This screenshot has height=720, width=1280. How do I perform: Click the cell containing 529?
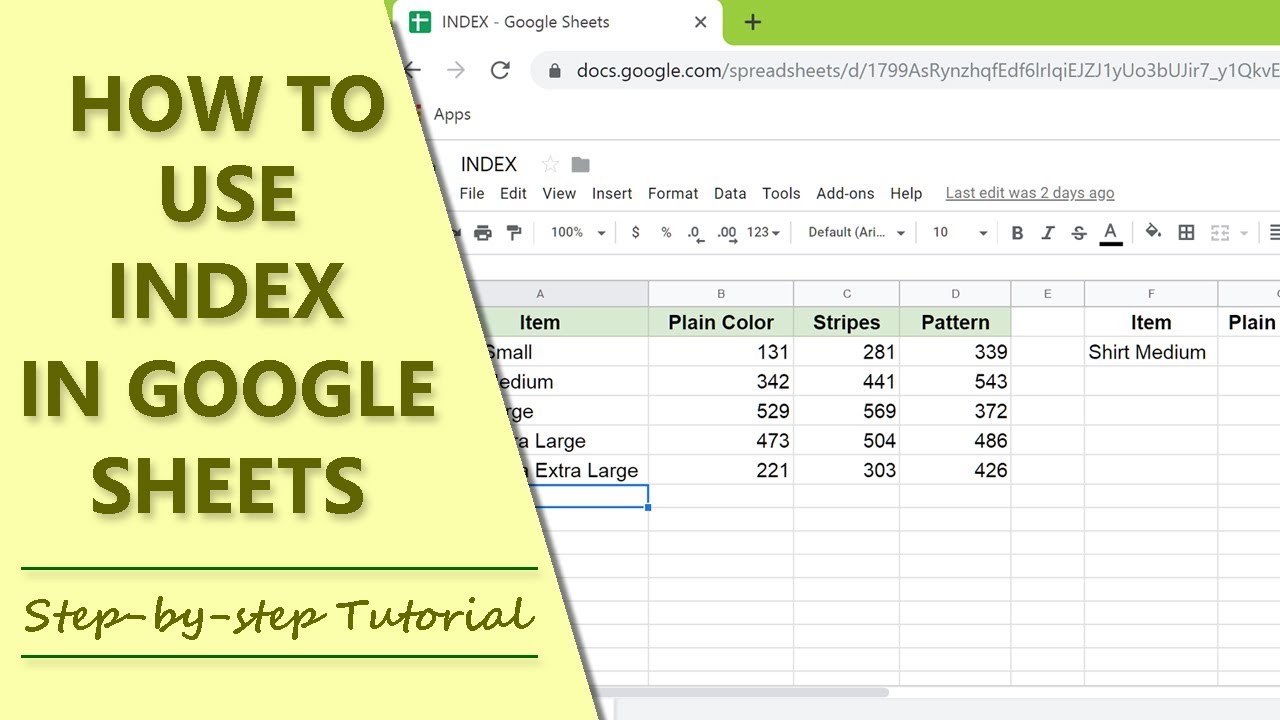(721, 411)
